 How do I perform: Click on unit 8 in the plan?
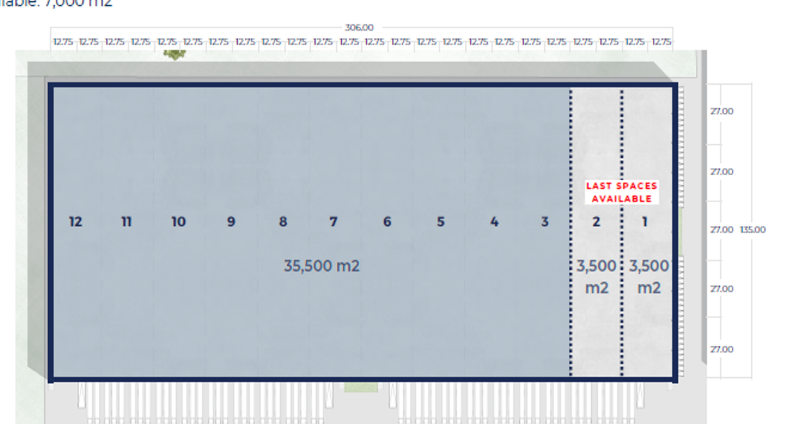pos(283,222)
